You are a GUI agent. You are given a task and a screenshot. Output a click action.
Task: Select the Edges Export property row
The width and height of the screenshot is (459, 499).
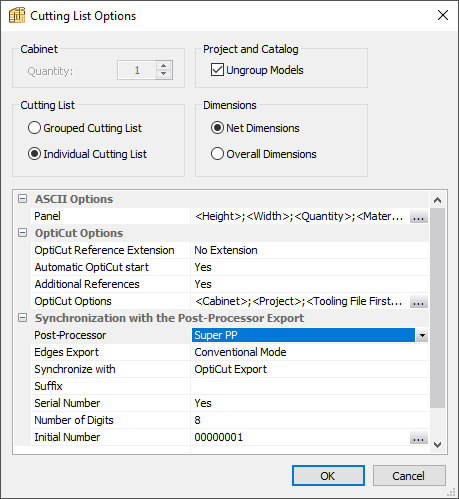click(x=229, y=352)
